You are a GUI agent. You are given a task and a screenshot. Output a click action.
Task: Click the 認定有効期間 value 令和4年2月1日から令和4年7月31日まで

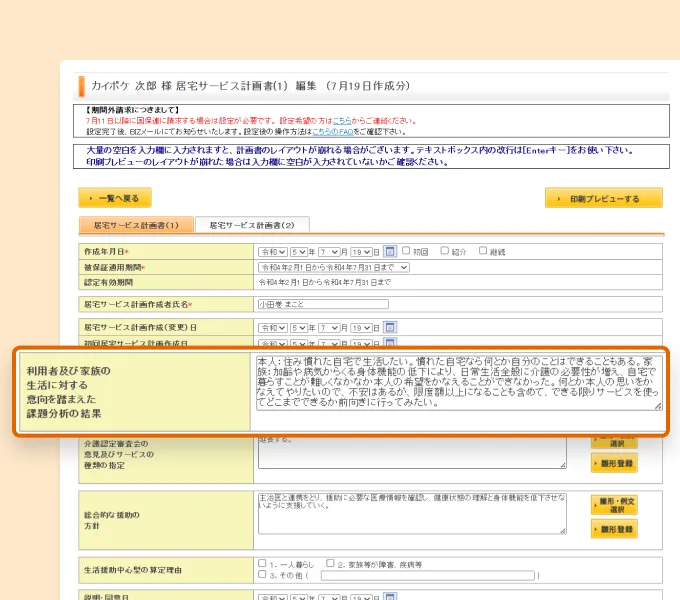pyautogui.click(x=325, y=282)
